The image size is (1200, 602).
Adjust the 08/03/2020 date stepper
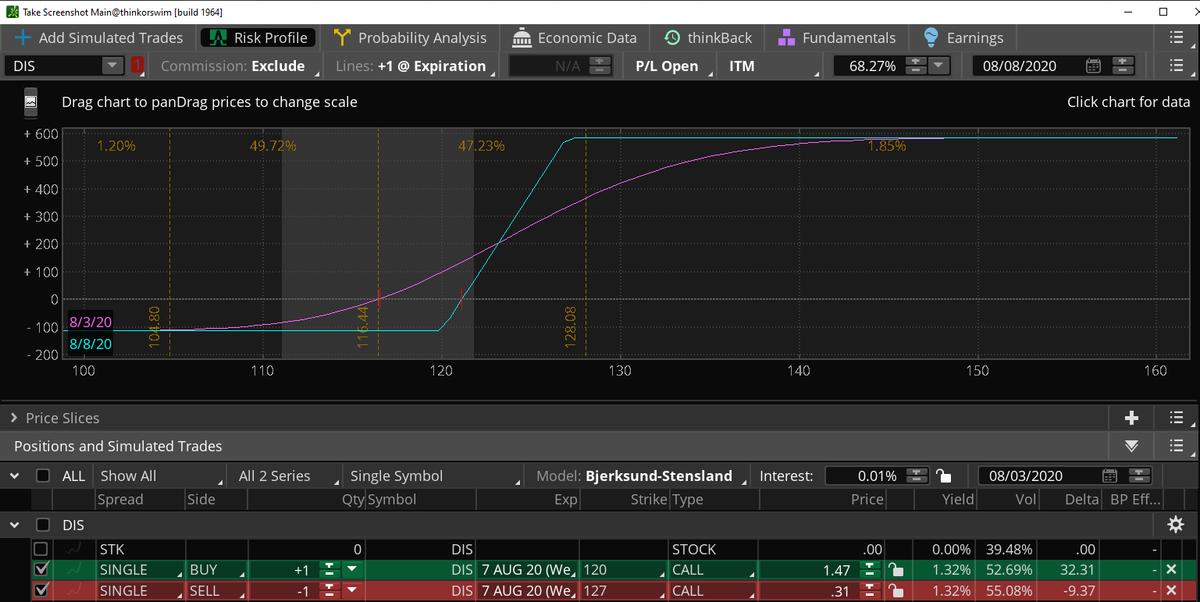(1140, 476)
